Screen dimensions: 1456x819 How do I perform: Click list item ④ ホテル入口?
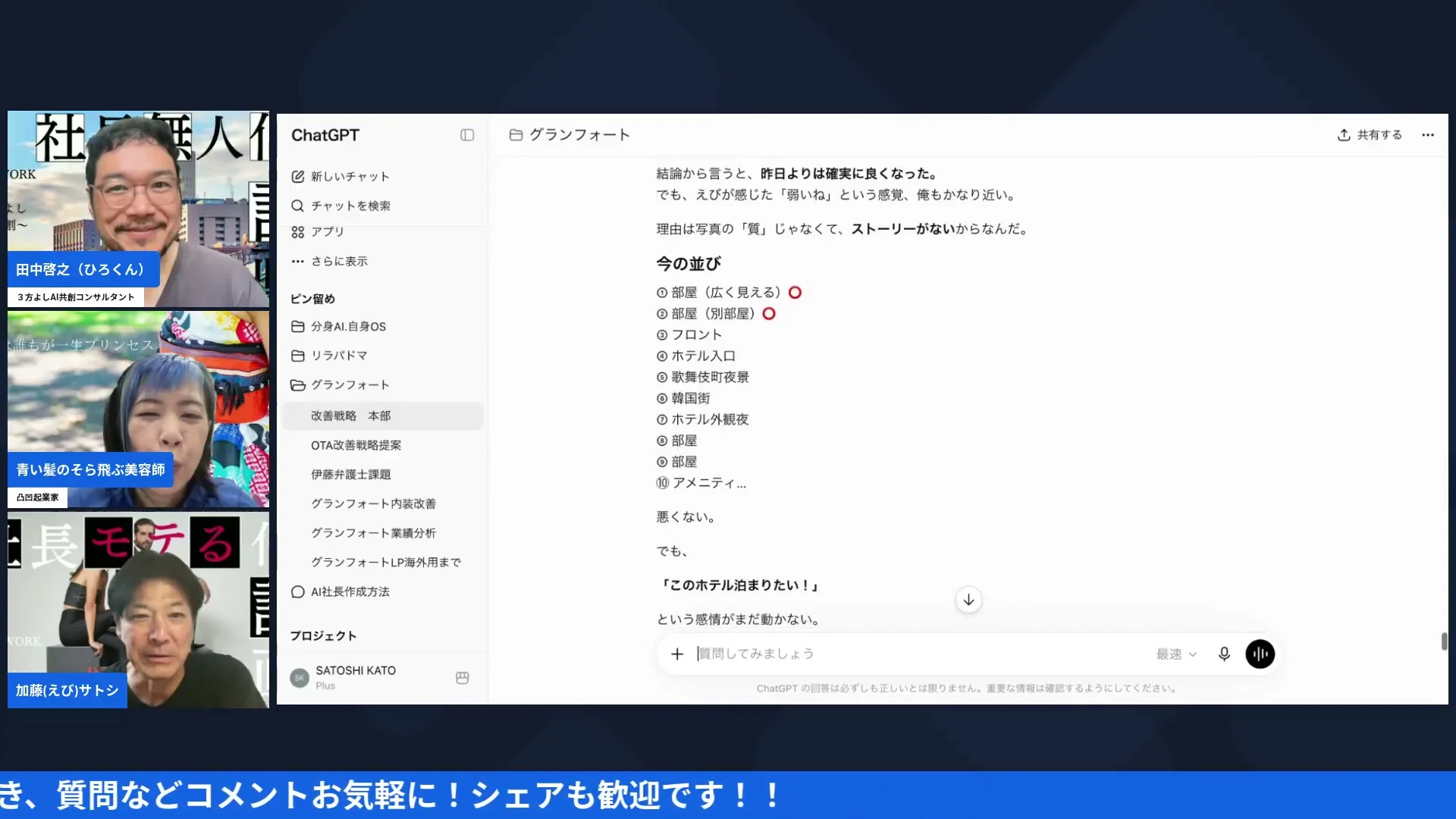(696, 356)
